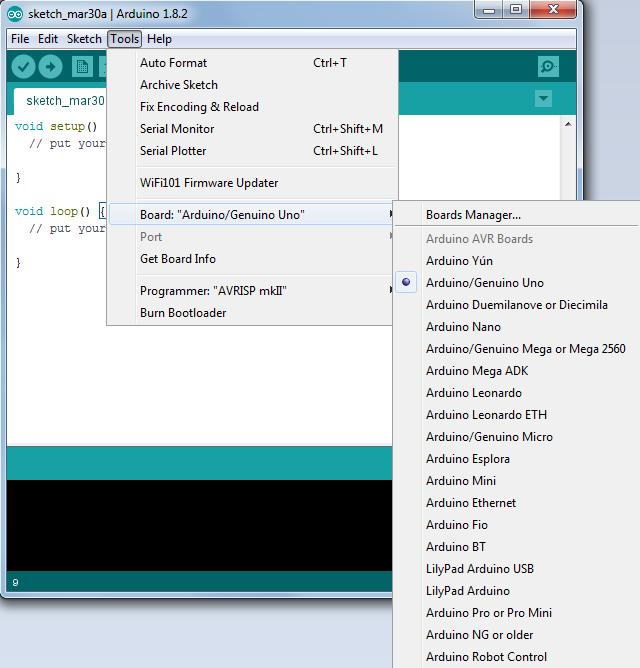
Task: Click the black console output area
Action: click(199, 525)
